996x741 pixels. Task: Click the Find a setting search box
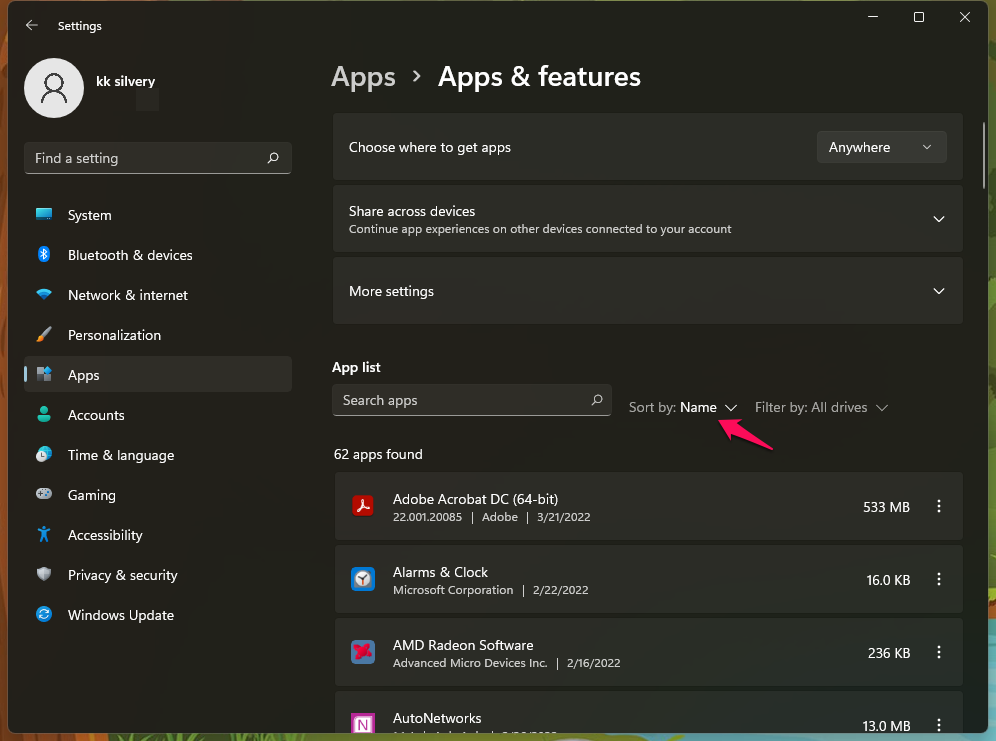(158, 158)
